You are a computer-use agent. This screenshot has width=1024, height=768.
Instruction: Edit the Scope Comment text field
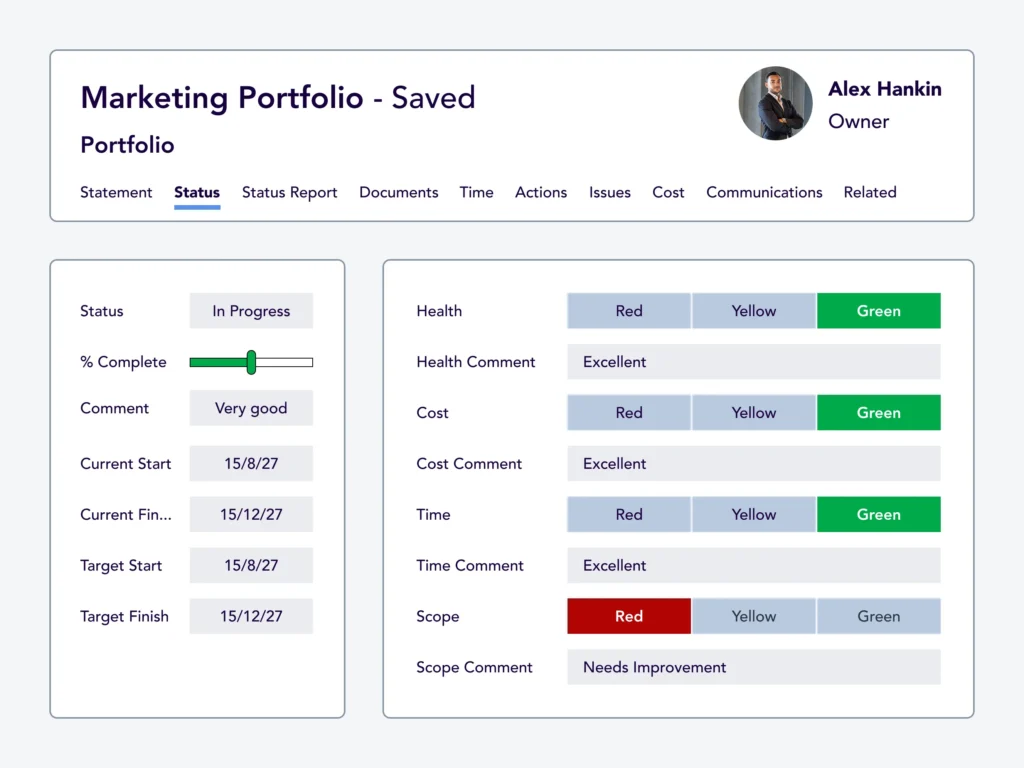point(753,668)
